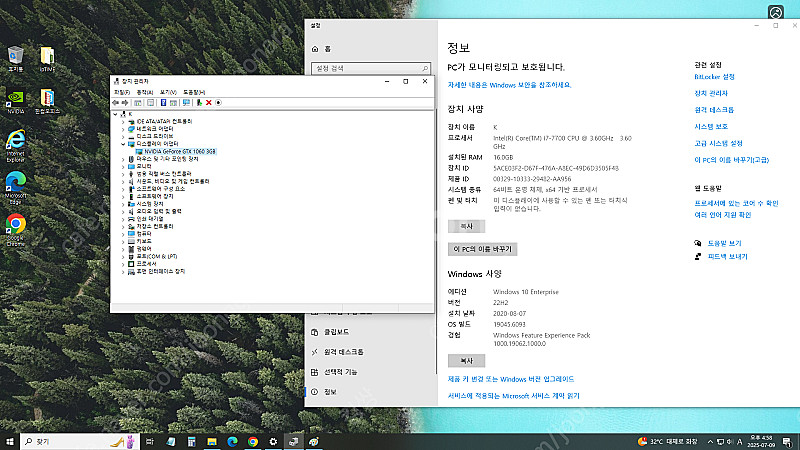
Task: Open the Internet Explorer desktop icon
Action: point(15,146)
